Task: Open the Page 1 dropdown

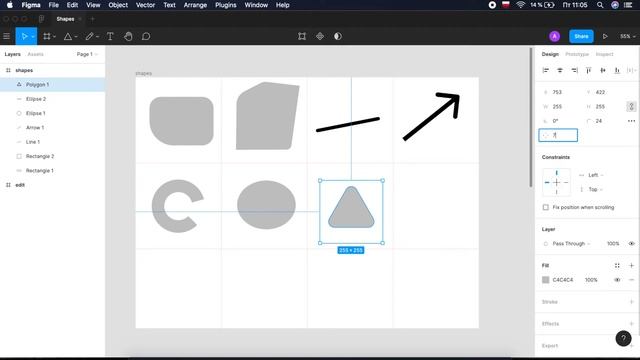Action: click(x=87, y=54)
